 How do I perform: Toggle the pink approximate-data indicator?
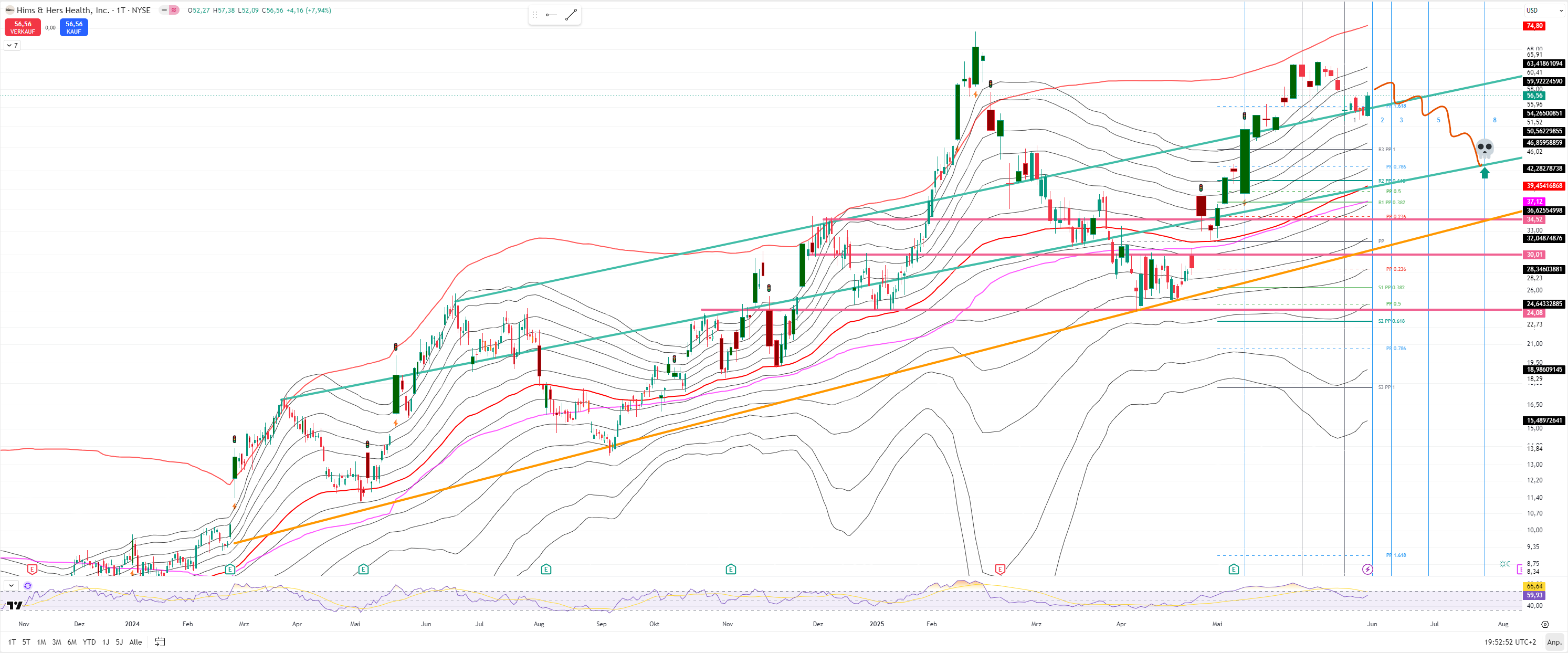(x=175, y=10)
